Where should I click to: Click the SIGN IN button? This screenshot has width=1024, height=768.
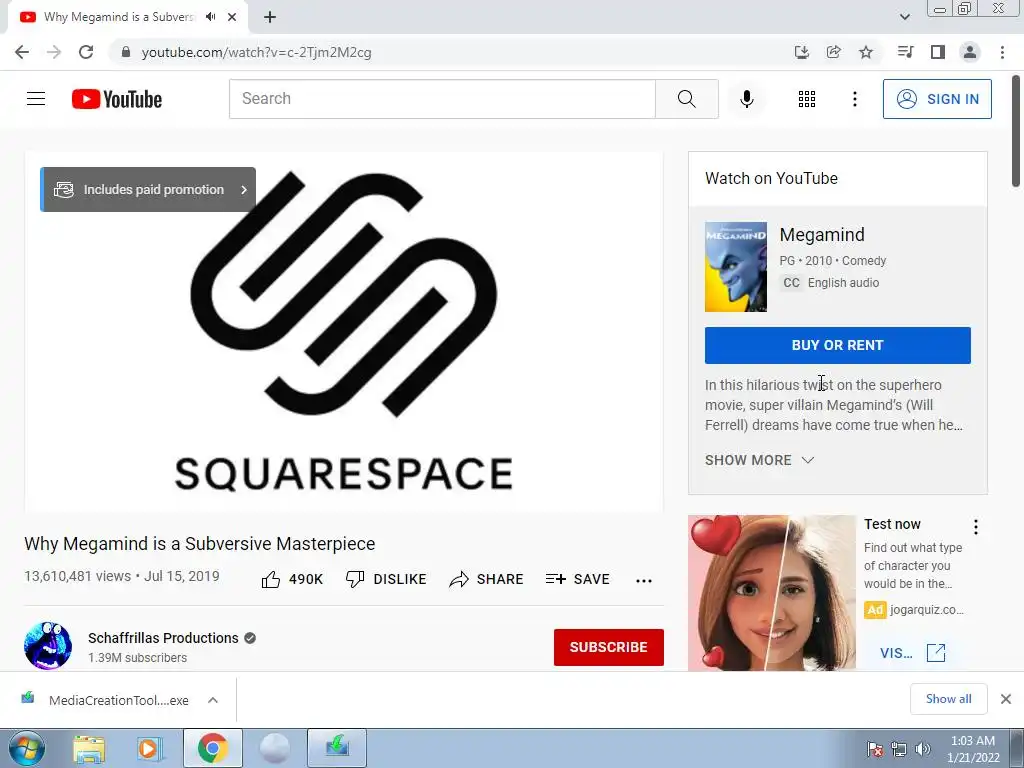click(937, 99)
